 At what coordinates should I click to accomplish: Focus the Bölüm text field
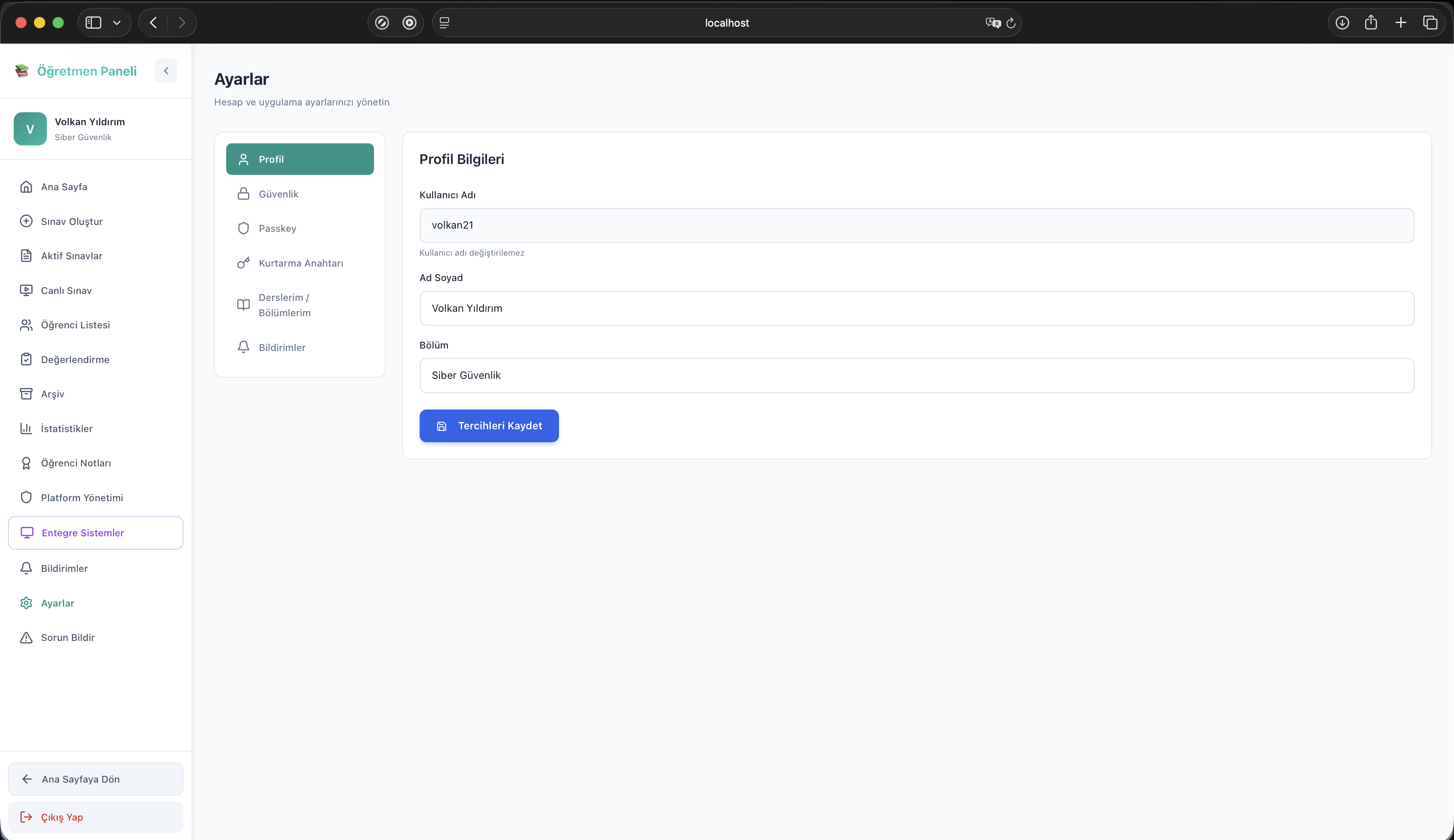pos(916,376)
